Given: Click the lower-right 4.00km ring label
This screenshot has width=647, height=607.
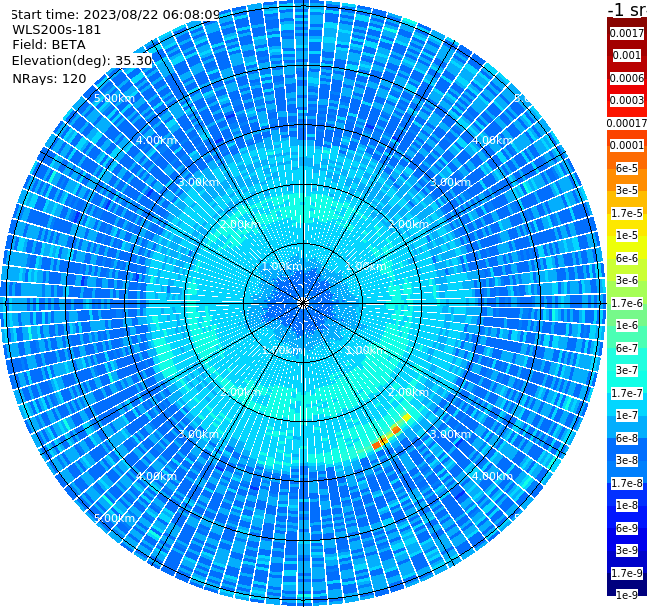Looking at the screenshot, I should [x=492, y=476].
